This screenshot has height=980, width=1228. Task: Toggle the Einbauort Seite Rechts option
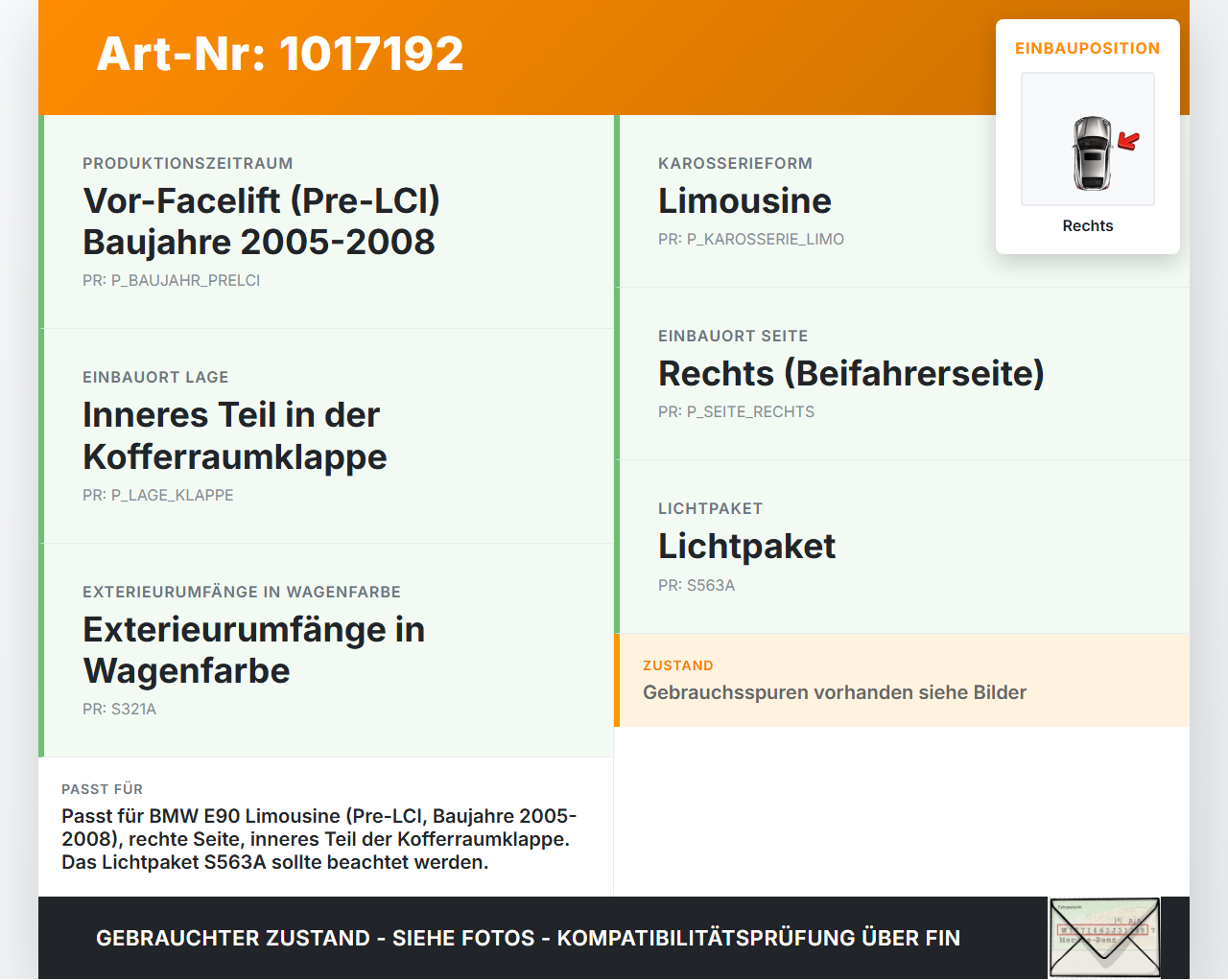click(x=851, y=373)
